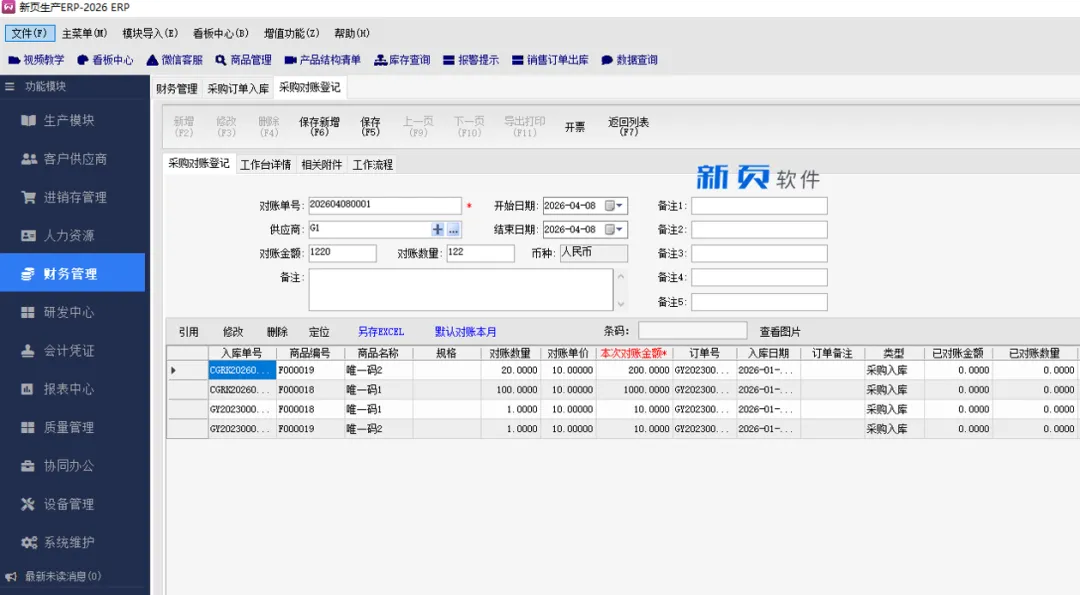Image resolution: width=1080 pixels, height=595 pixels.
Task: Switch to the 工作流程 tab
Action: [373, 165]
